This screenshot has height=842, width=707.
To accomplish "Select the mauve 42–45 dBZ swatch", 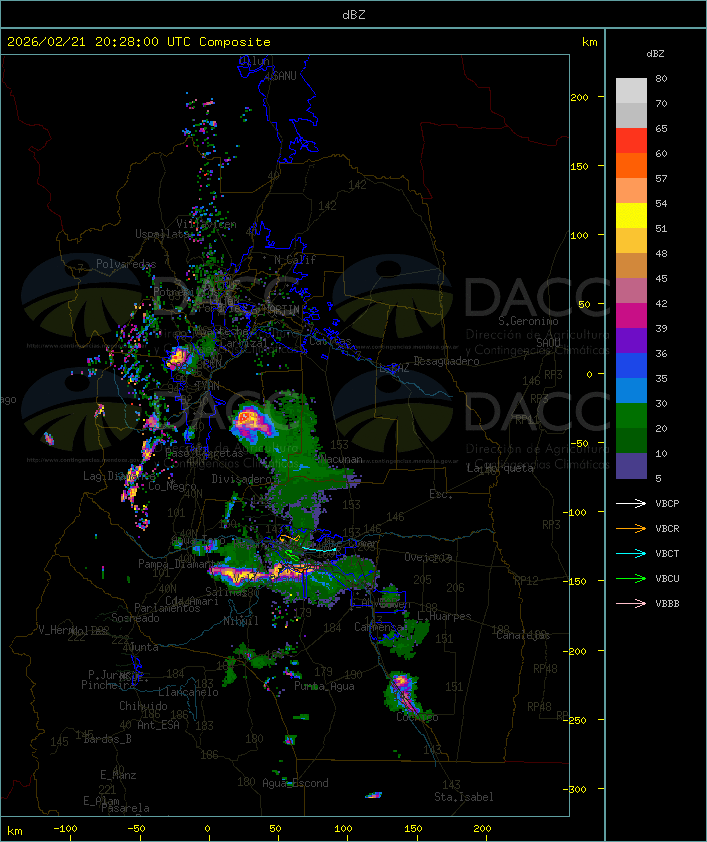I will pyautogui.click(x=631, y=291).
